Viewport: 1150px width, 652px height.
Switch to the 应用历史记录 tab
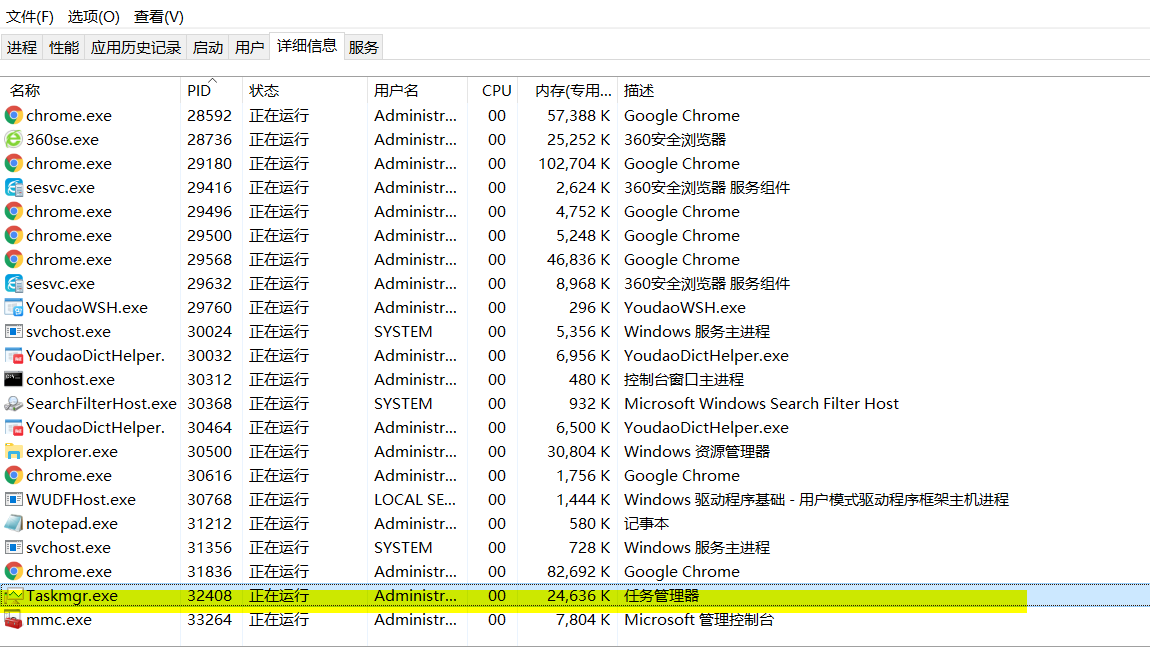click(x=136, y=48)
